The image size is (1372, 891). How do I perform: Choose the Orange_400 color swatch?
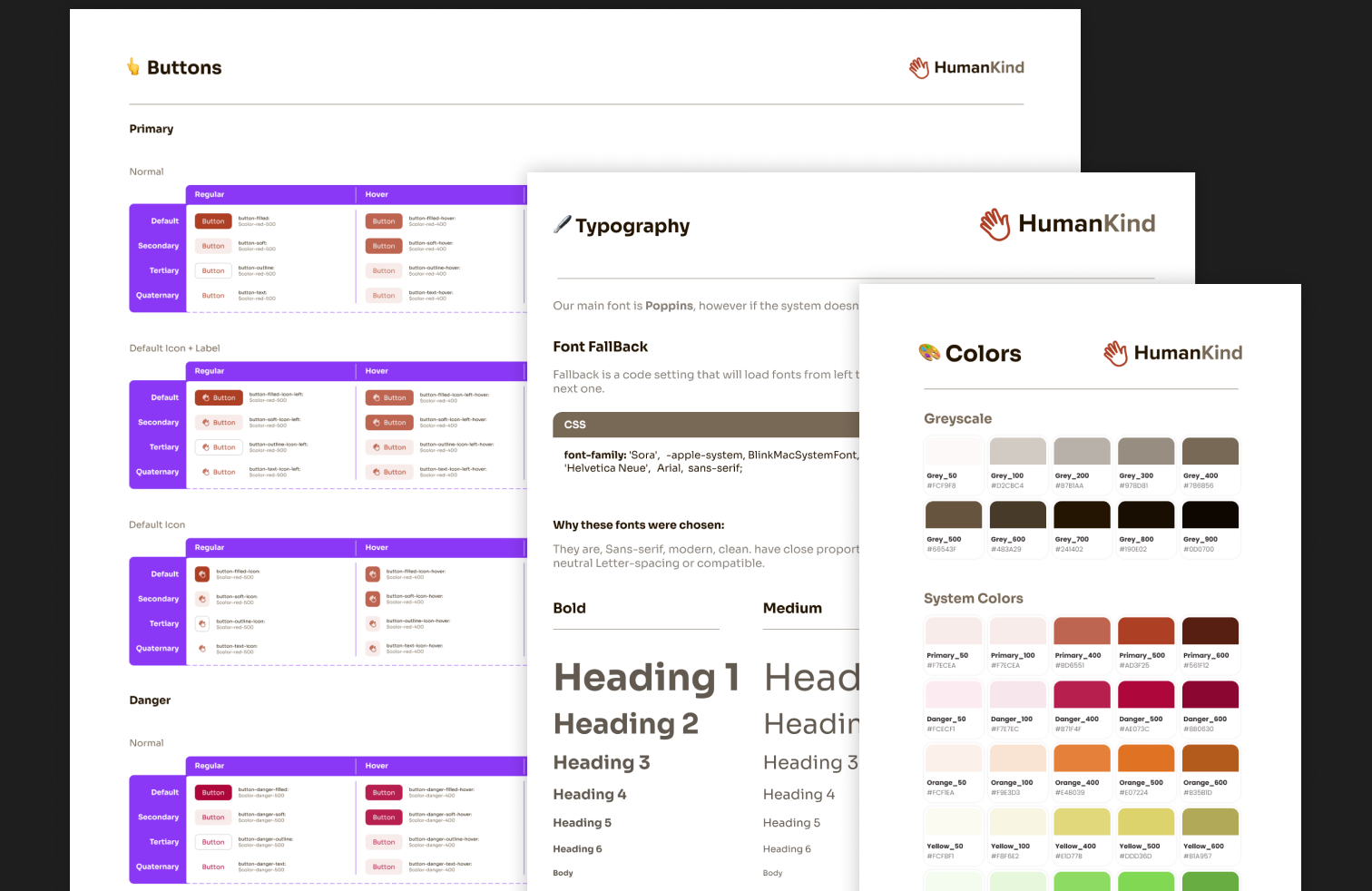click(1082, 759)
